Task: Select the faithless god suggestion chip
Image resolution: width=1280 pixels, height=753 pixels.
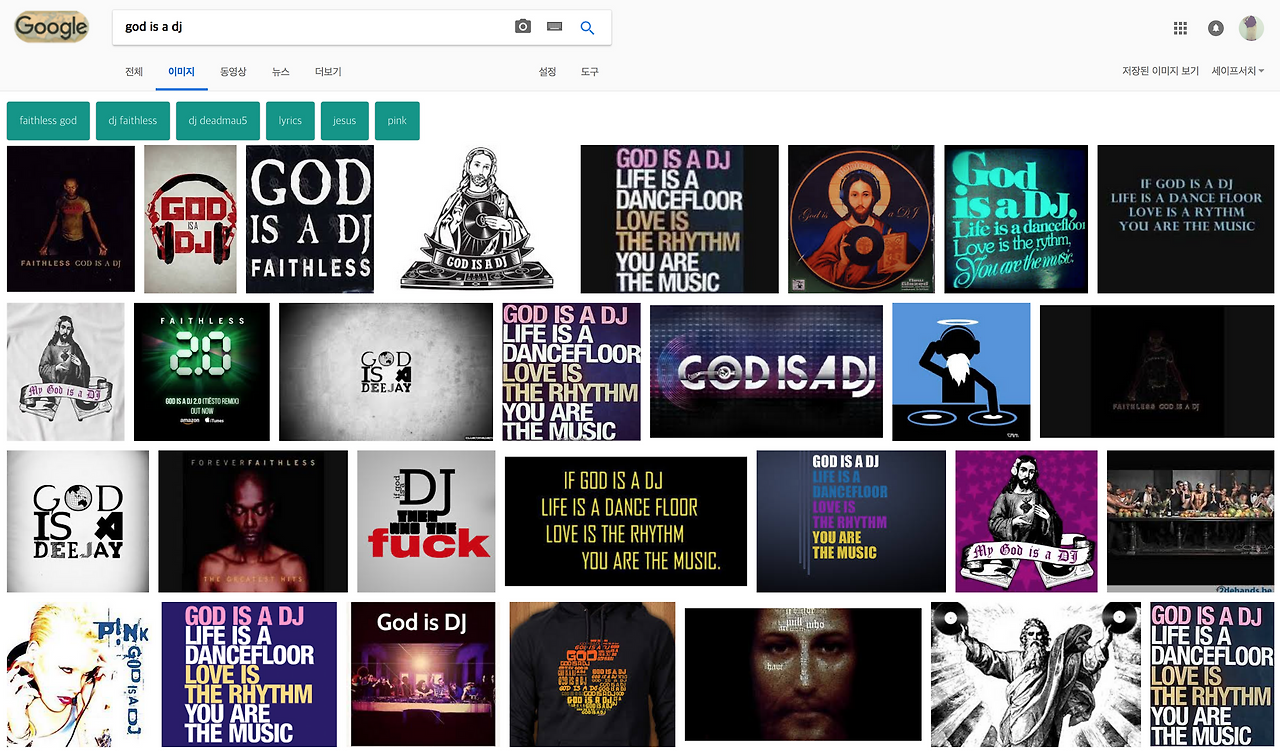Action: tap(48, 120)
